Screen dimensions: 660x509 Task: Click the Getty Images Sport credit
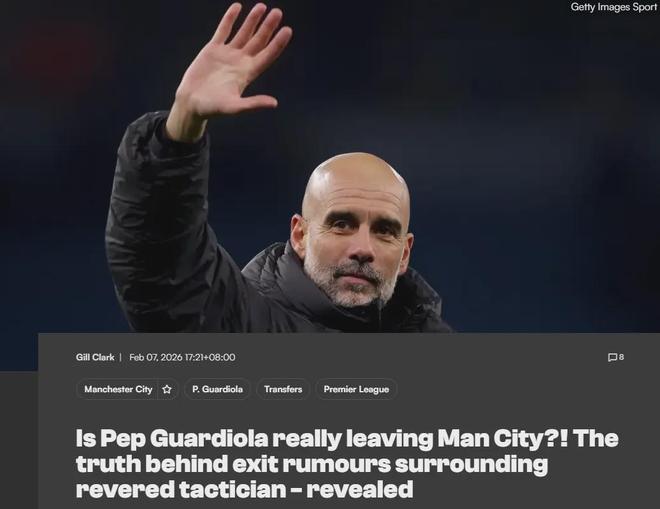[613, 7]
